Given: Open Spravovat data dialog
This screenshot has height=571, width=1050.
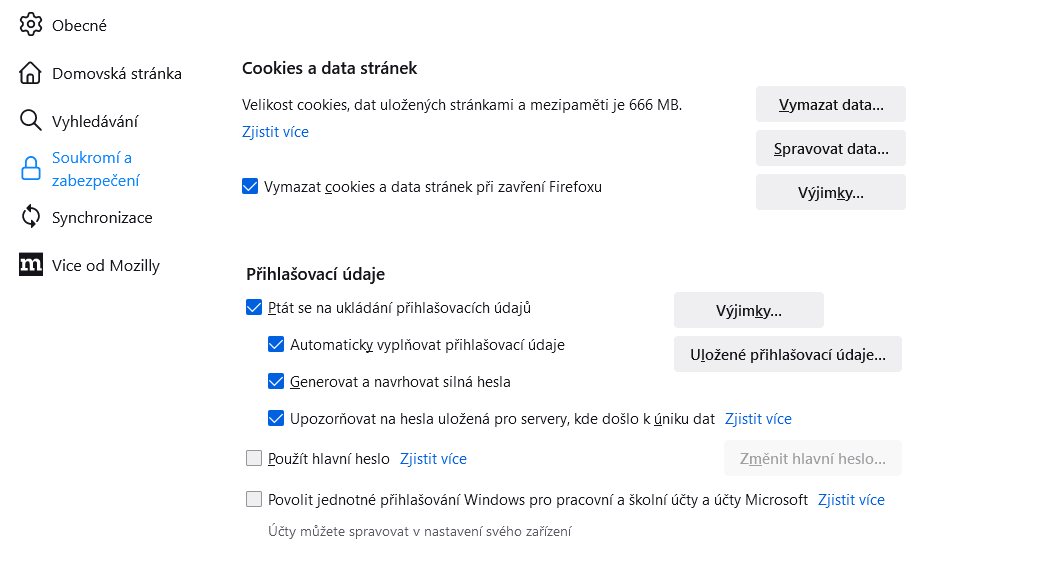Looking at the screenshot, I should coord(830,149).
